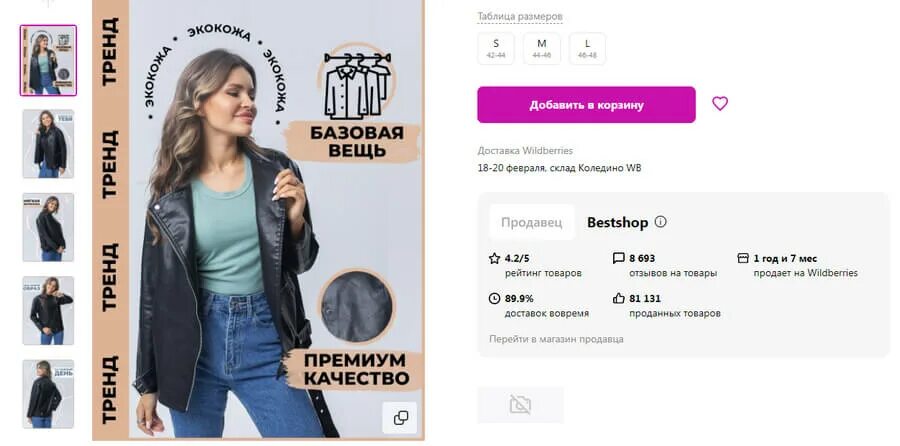The image size is (900, 446).
Task: Click the clock on-time delivery icon
Action: (x=494, y=298)
